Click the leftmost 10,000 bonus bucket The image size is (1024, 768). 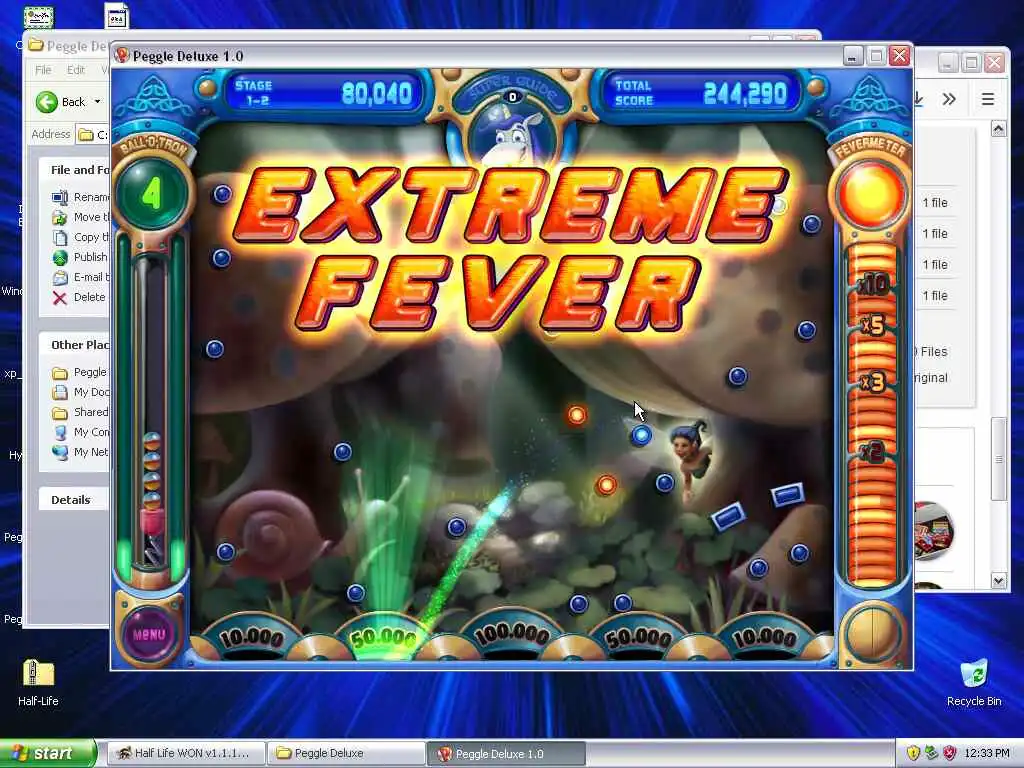point(251,637)
